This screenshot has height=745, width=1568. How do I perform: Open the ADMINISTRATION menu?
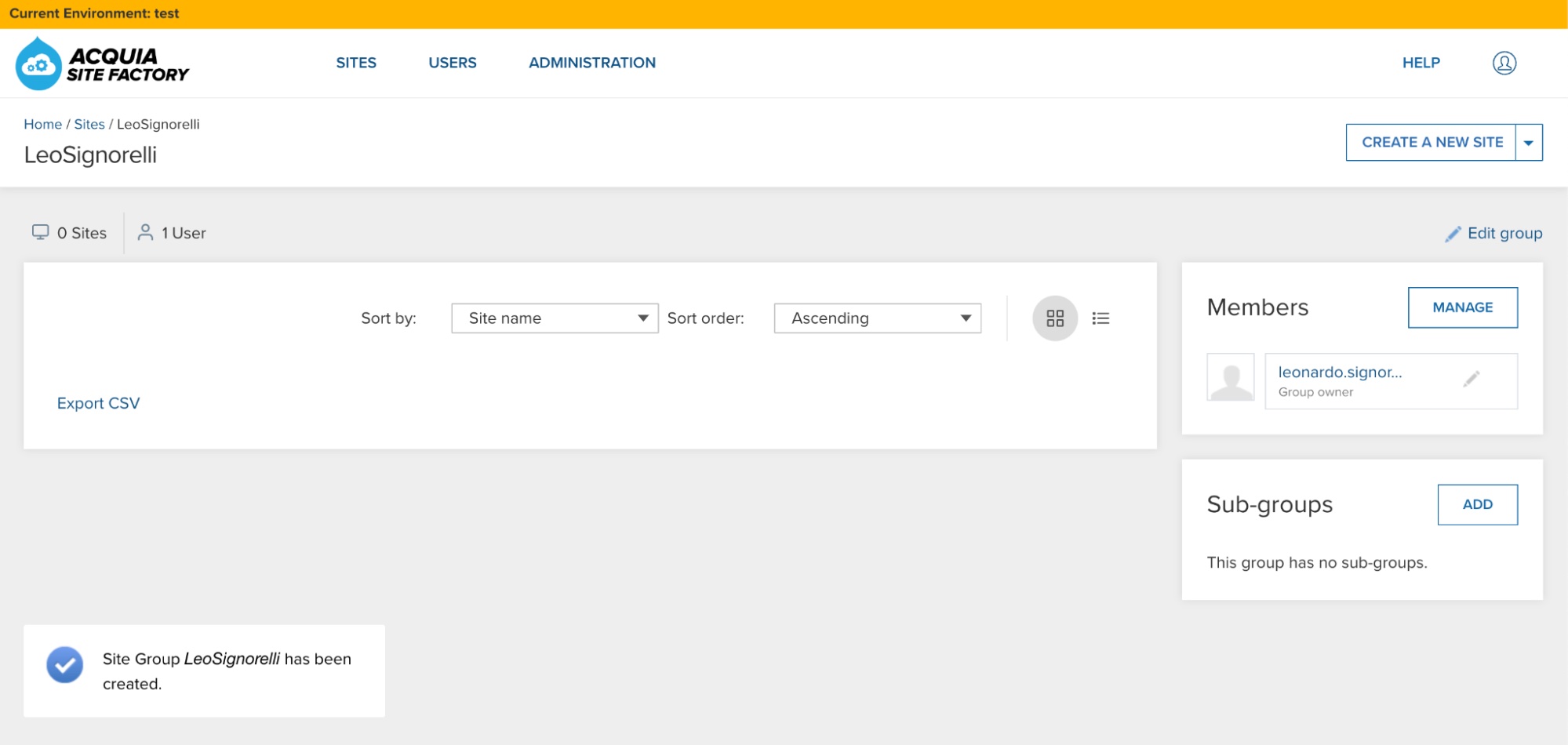pos(592,63)
